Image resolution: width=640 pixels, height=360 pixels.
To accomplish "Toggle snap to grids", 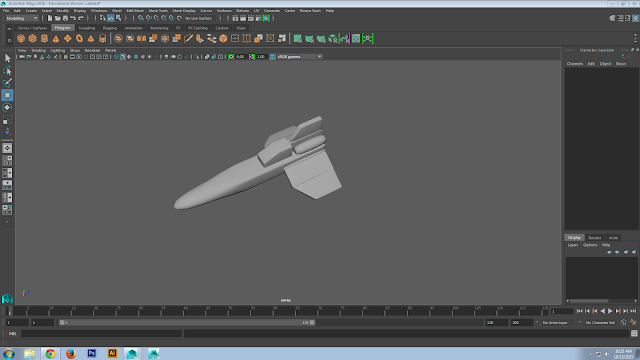I will [141, 18].
